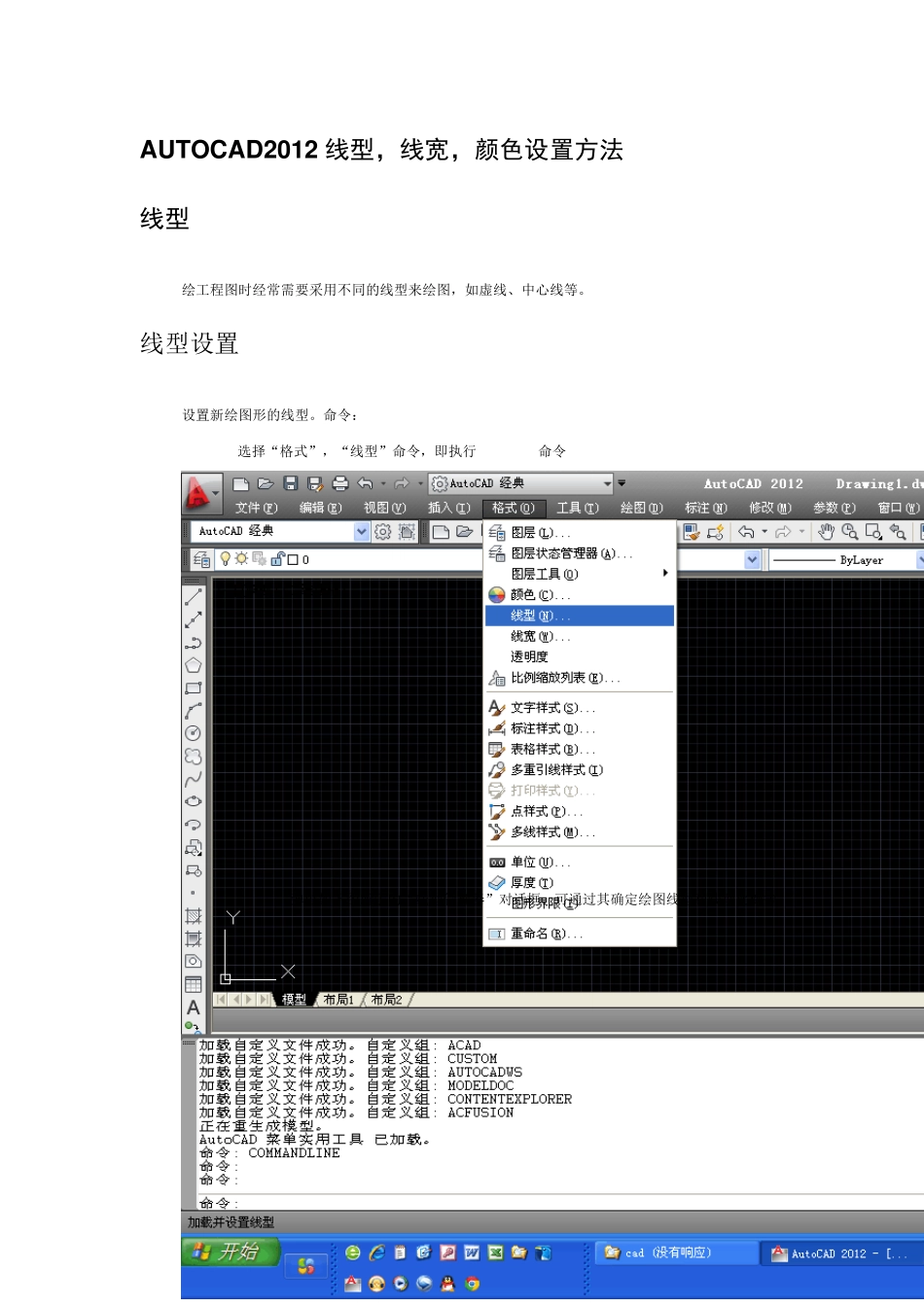The height and width of the screenshot is (1307, 924).
Task: Select the Revision cloud tool
Action: point(194,756)
